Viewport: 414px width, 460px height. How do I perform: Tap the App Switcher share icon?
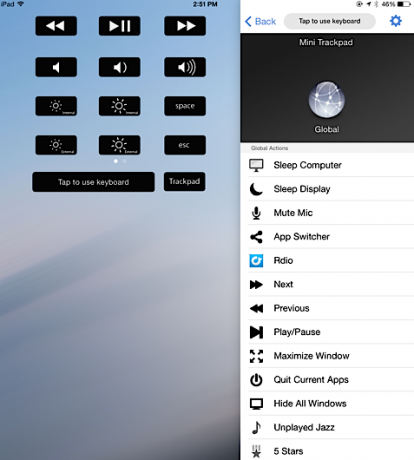(256, 237)
